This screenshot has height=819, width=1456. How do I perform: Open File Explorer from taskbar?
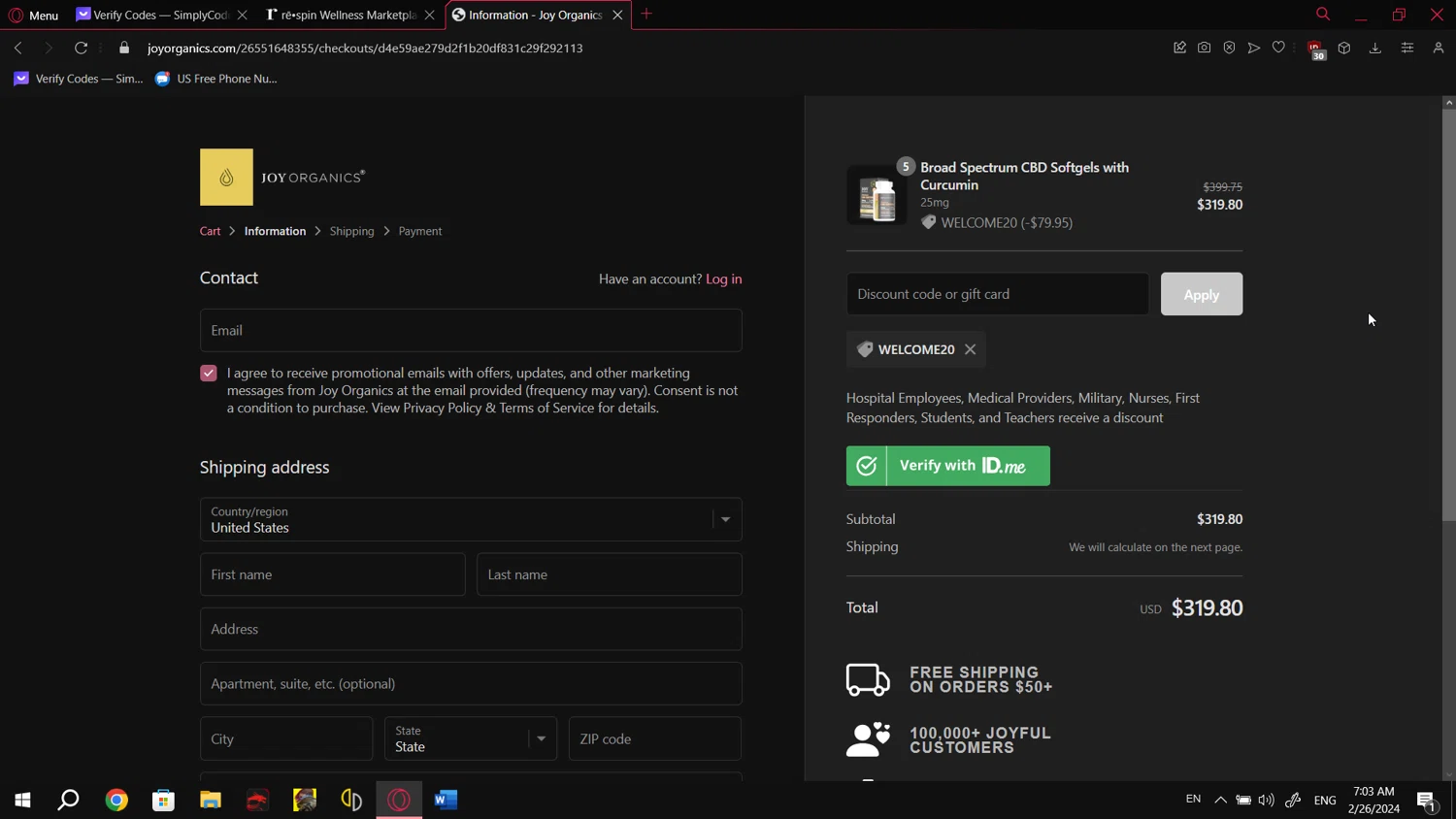click(x=211, y=800)
